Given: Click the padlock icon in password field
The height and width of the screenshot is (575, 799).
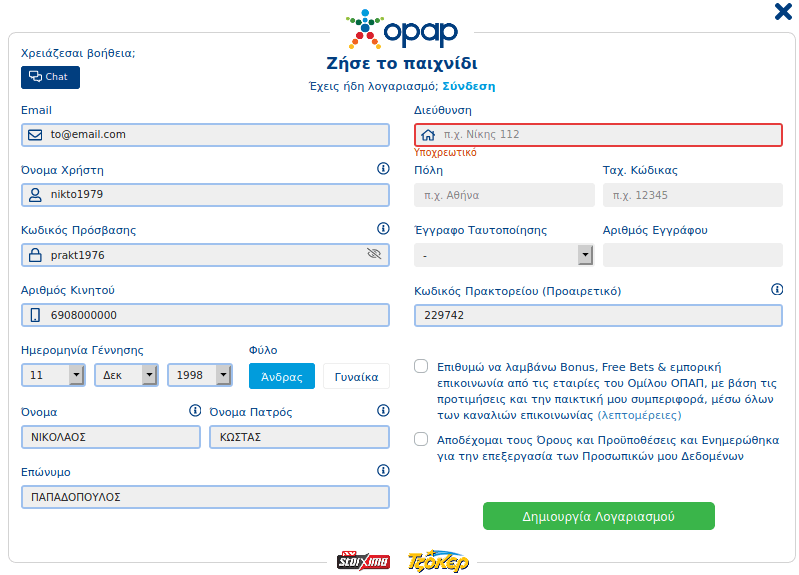Looking at the screenshot, I should [35, 255].
